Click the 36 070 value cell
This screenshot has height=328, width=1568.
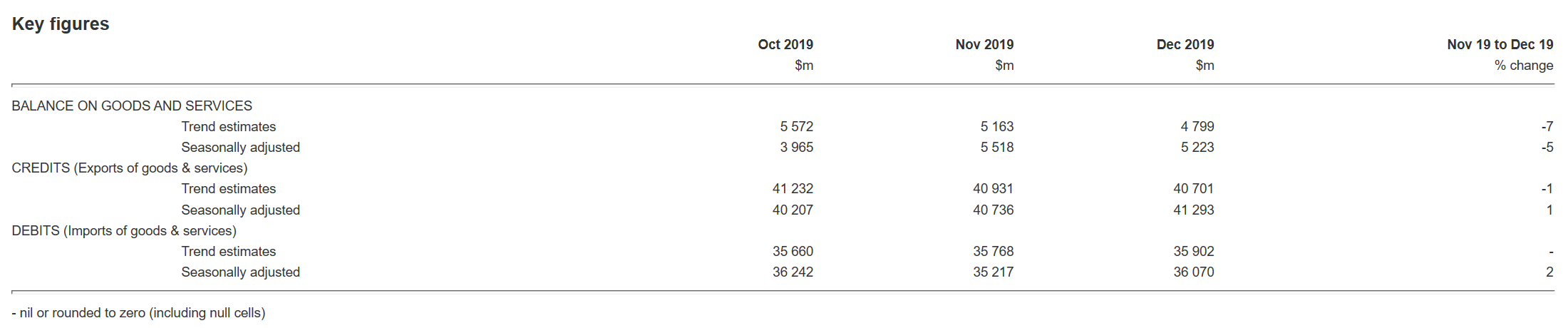click(1193, 272)
